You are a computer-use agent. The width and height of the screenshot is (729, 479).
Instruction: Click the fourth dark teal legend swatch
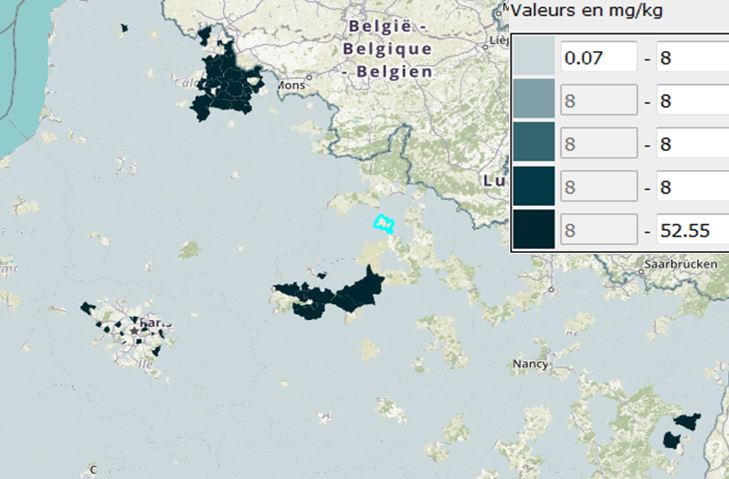(533, 187)
